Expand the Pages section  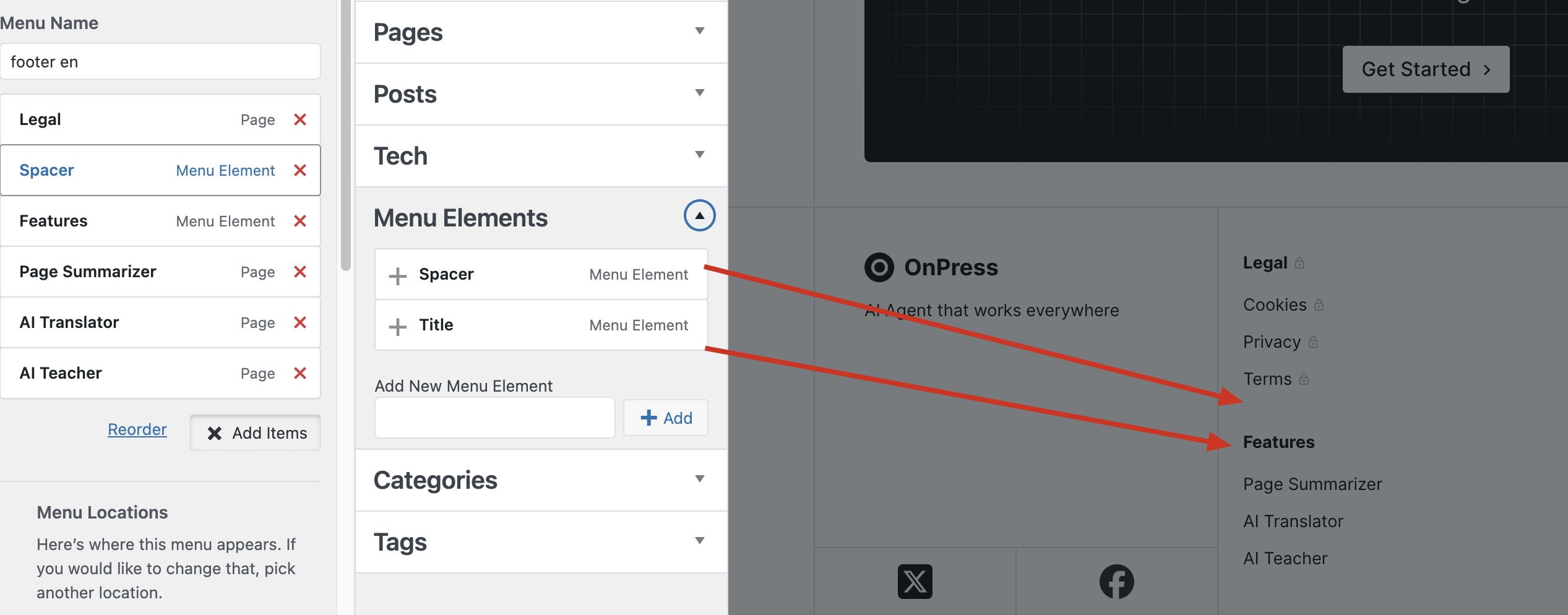point(699,32)
